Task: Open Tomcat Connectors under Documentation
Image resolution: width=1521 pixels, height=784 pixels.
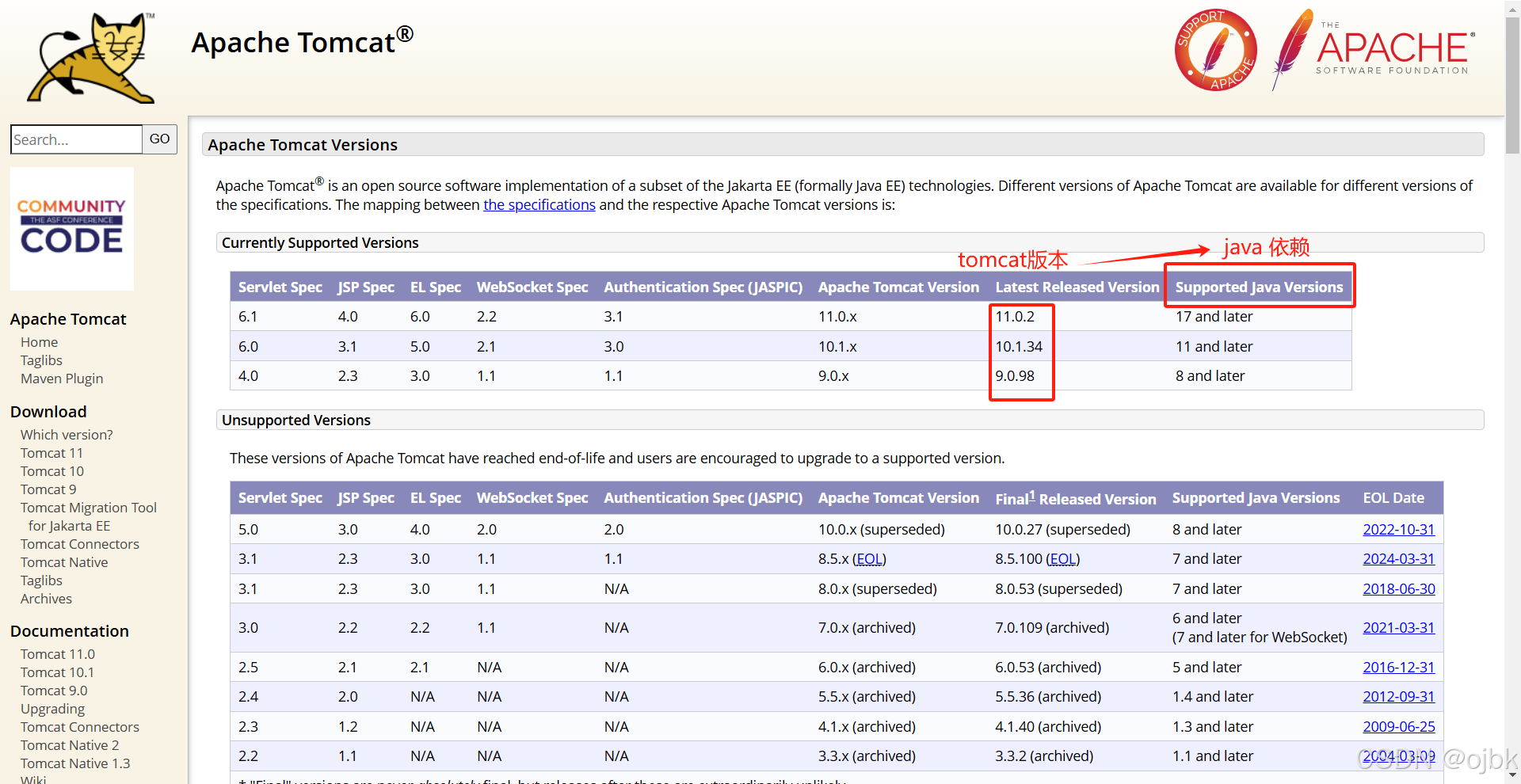Action: click(x=80, y=727)
